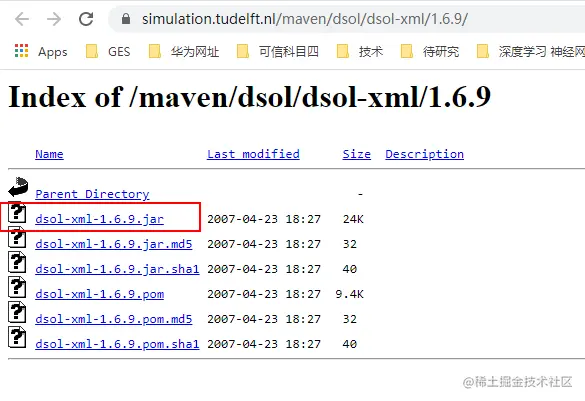Open the 华为网址 bookmark folder
585x401 pixels.
coord(184,51)
